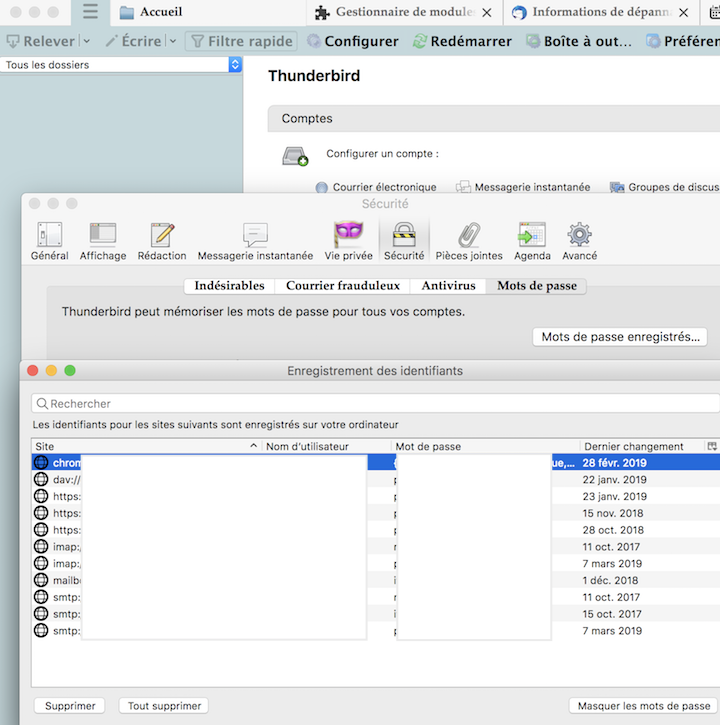Viewport: 720px width, 725px height.
Task: Select the imap row dated 11 oct. 2017
Action: 375,547
